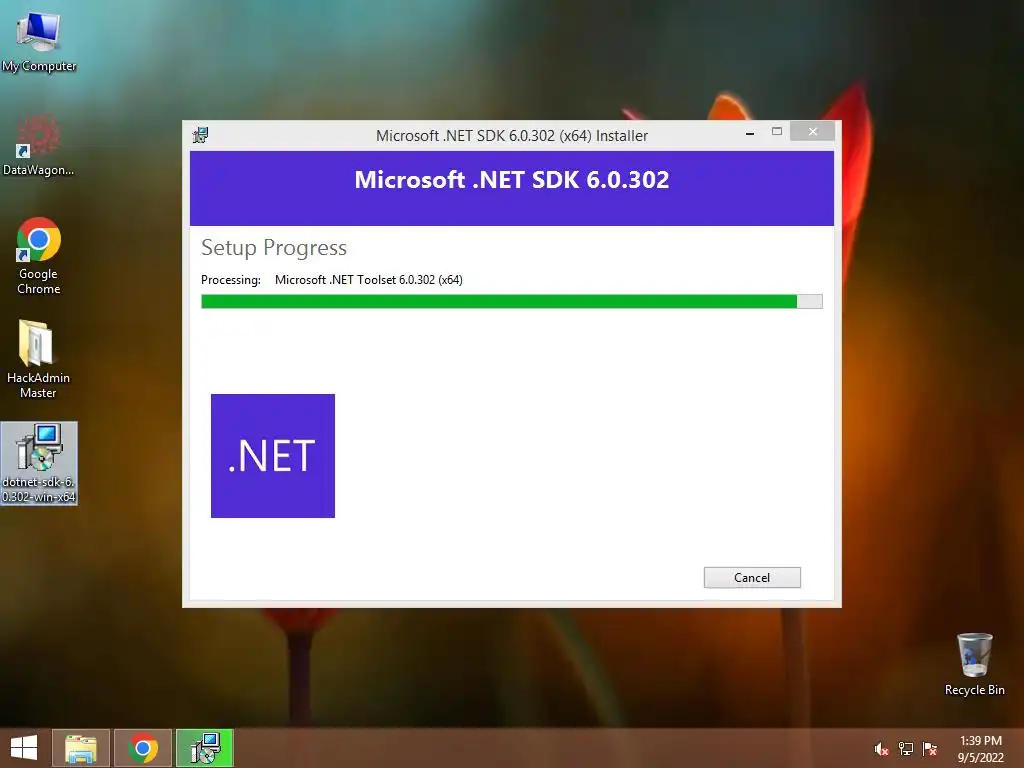This screenshot has height=768, width=1024.
Task: Minimize the .NET SDK Installer window
Action: [x=750, y=132]
